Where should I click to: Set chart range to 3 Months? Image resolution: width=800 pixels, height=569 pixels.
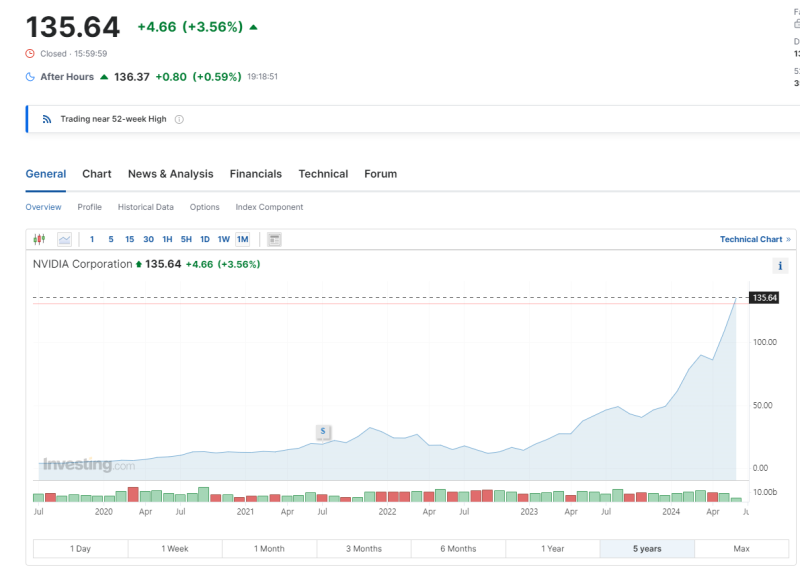[364, 549]
